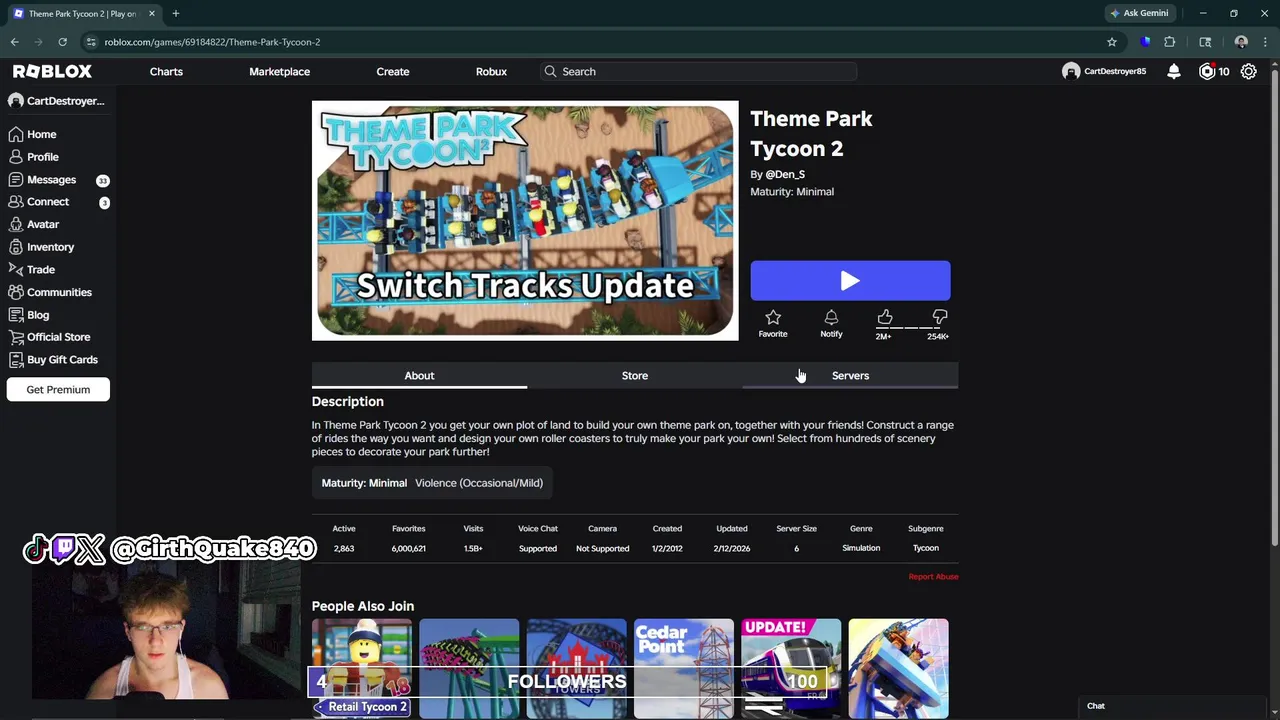Go back with the browser arrow
The height and width of the screenshot is (720, 1280).
click(15, 42)
